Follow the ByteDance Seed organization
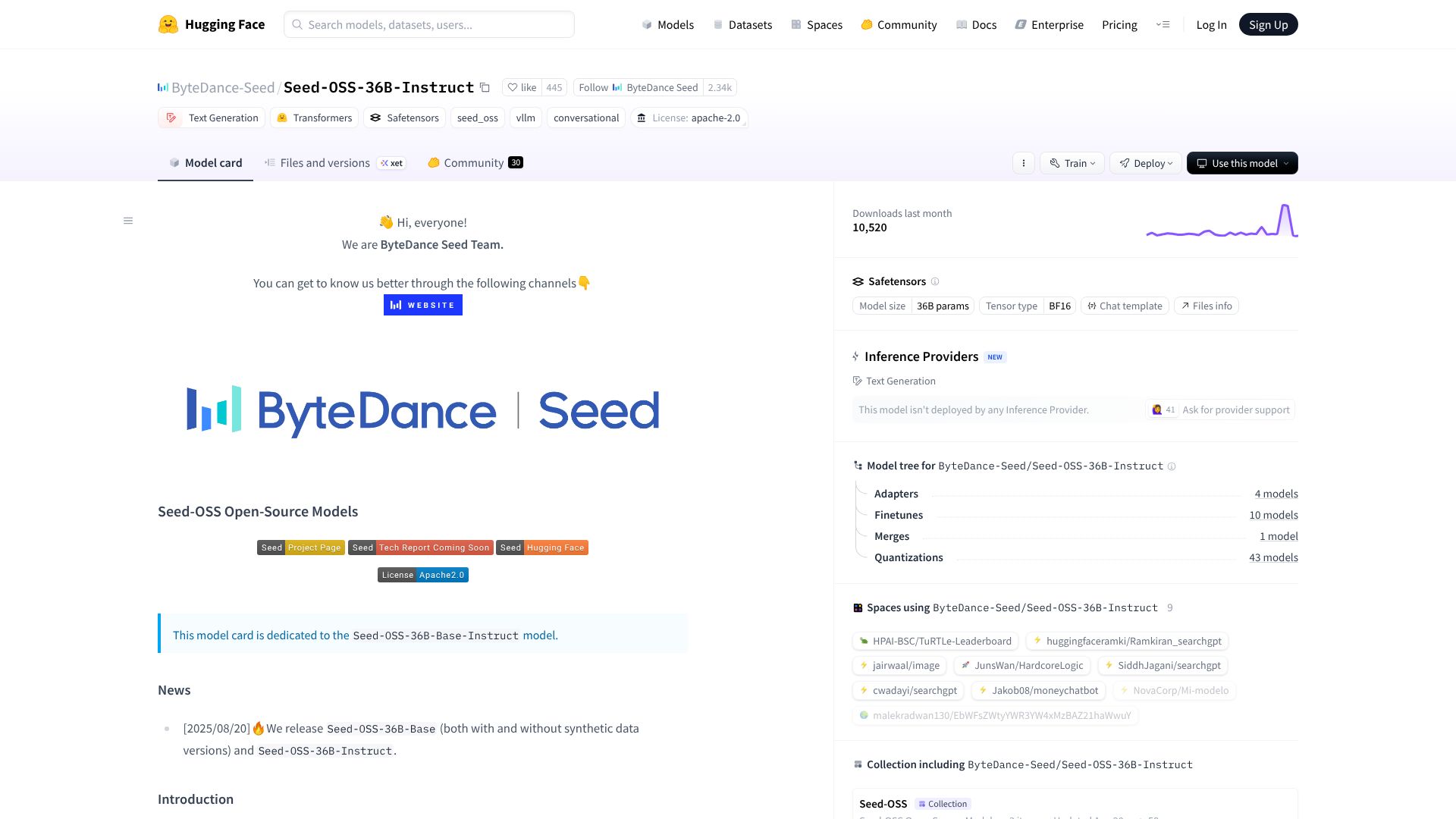The image size is (1456, 819). click(638, 87)
